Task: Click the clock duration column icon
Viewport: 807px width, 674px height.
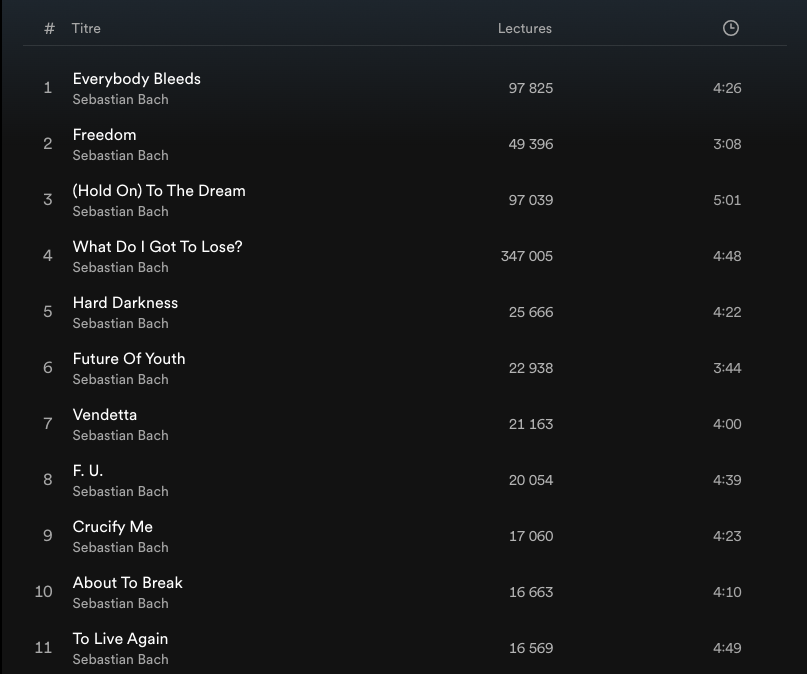Action: tap(730, 28)
